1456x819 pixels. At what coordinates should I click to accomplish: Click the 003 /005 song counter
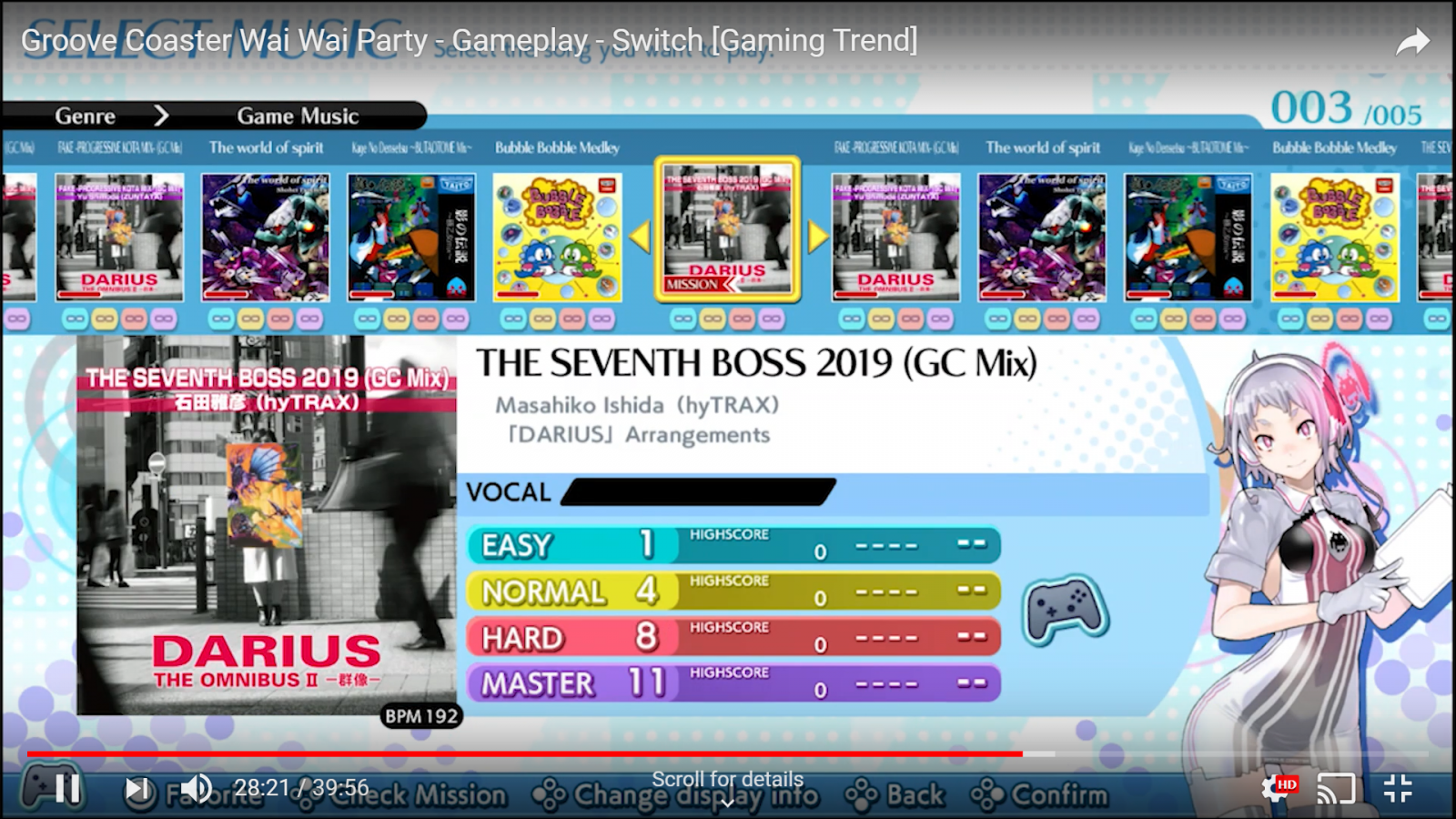click(1346, 109)
